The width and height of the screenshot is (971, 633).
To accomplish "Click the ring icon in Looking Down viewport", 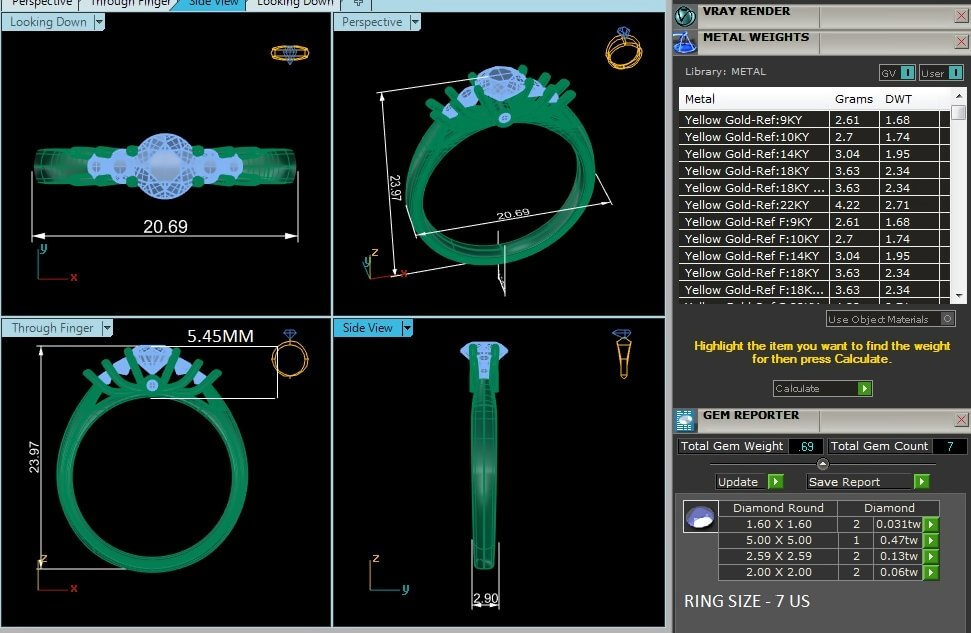I will coord(289,54).
